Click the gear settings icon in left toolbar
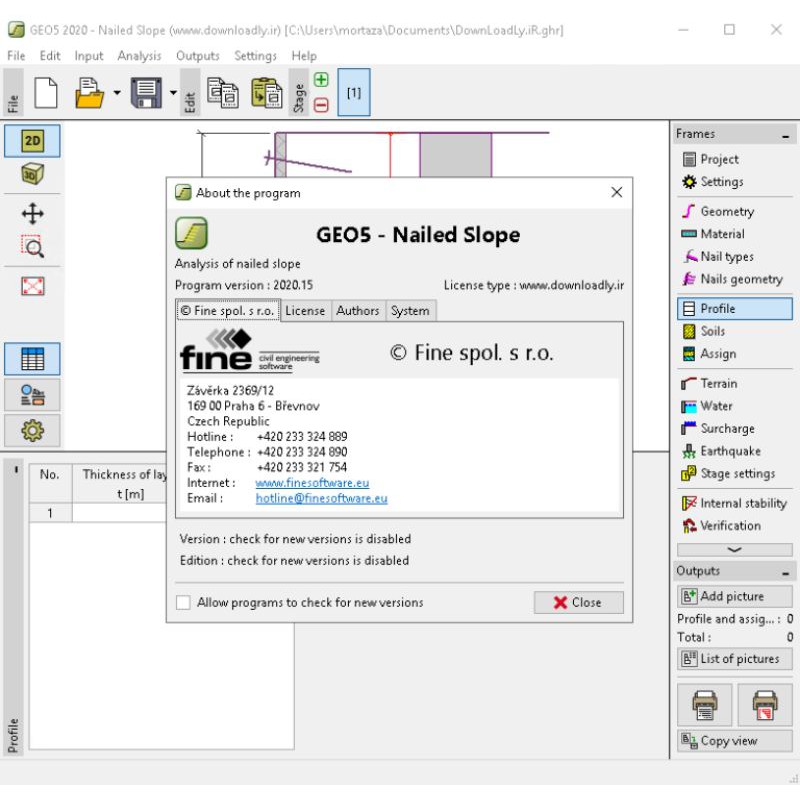This screenshot has width=800, height=800. (x=33, y=430)
